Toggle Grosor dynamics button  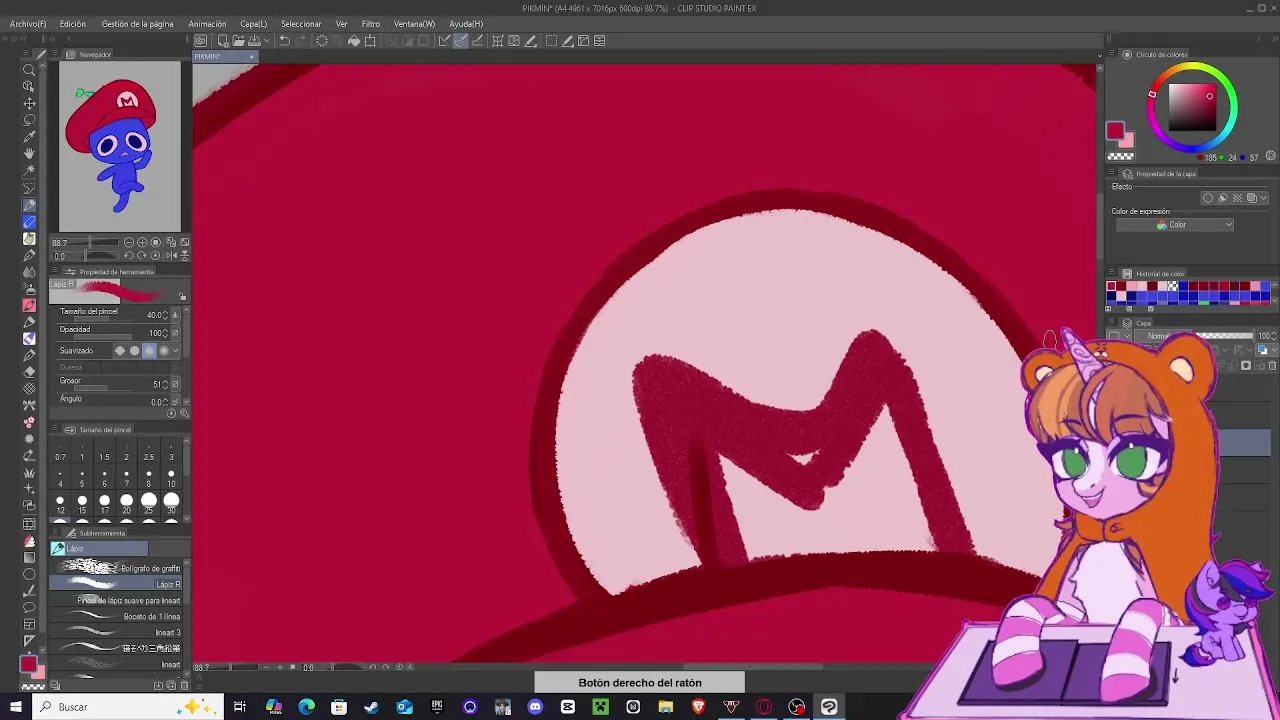pyautogui.click(x=175, y=384)
